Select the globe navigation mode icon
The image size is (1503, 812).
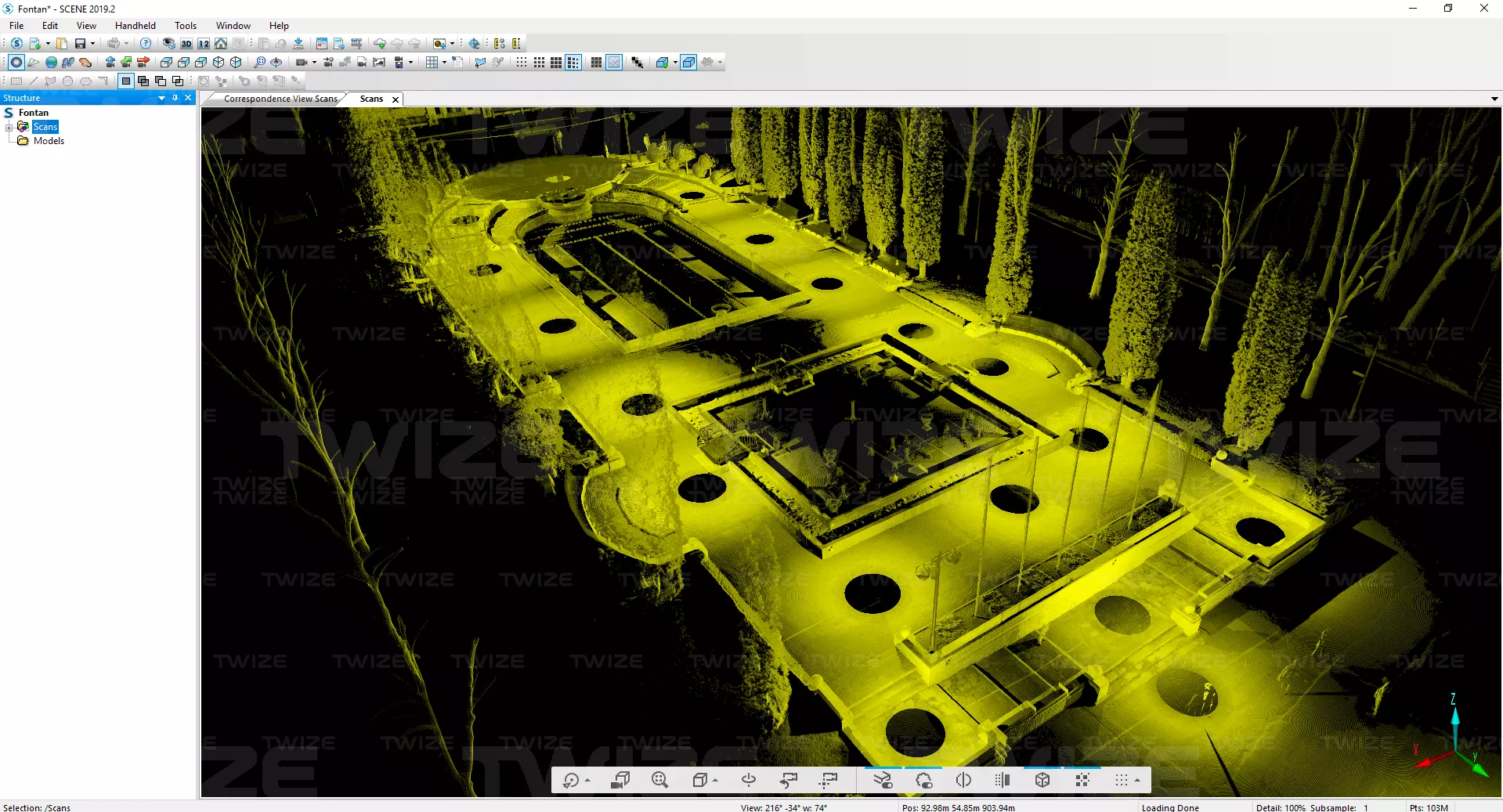[51, 63]
